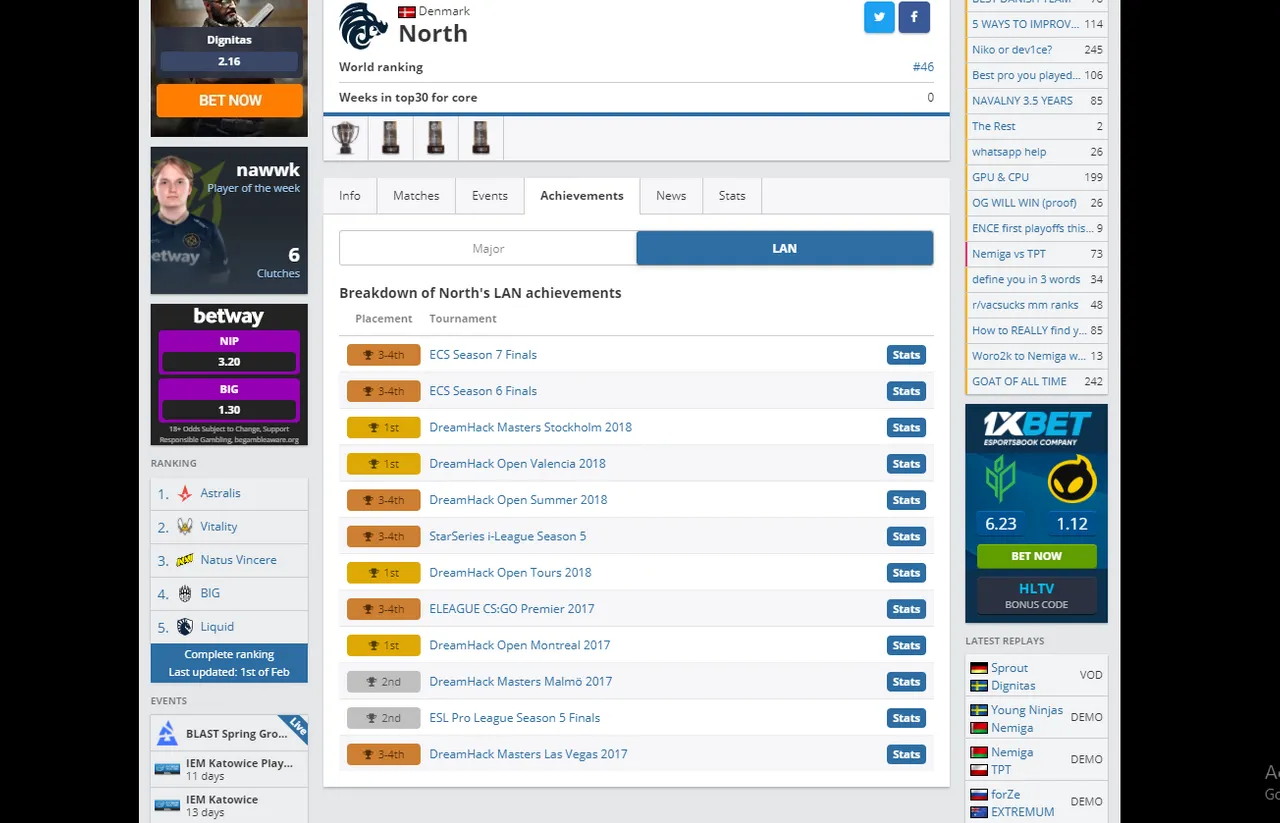Open Stats for ECS Season 6 Finals
The height and width of the screenshot is (823, 1280).
[906, 391]
